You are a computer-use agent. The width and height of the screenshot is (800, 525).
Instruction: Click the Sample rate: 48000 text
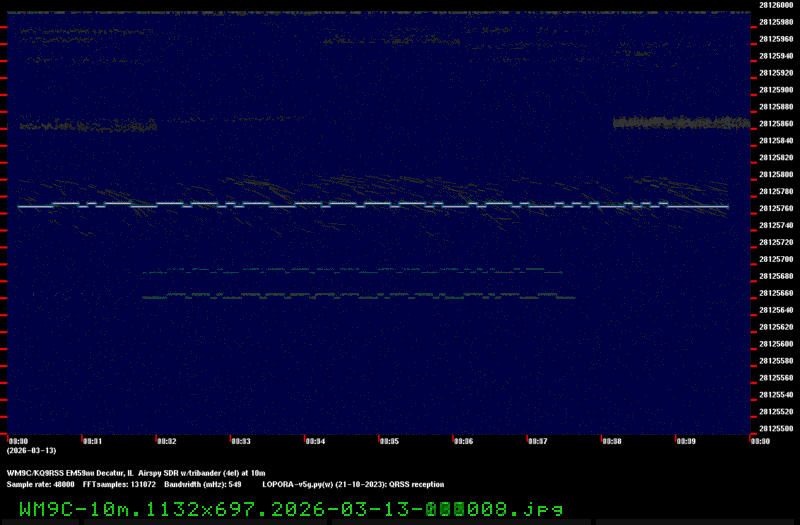(x=40, y=483)
